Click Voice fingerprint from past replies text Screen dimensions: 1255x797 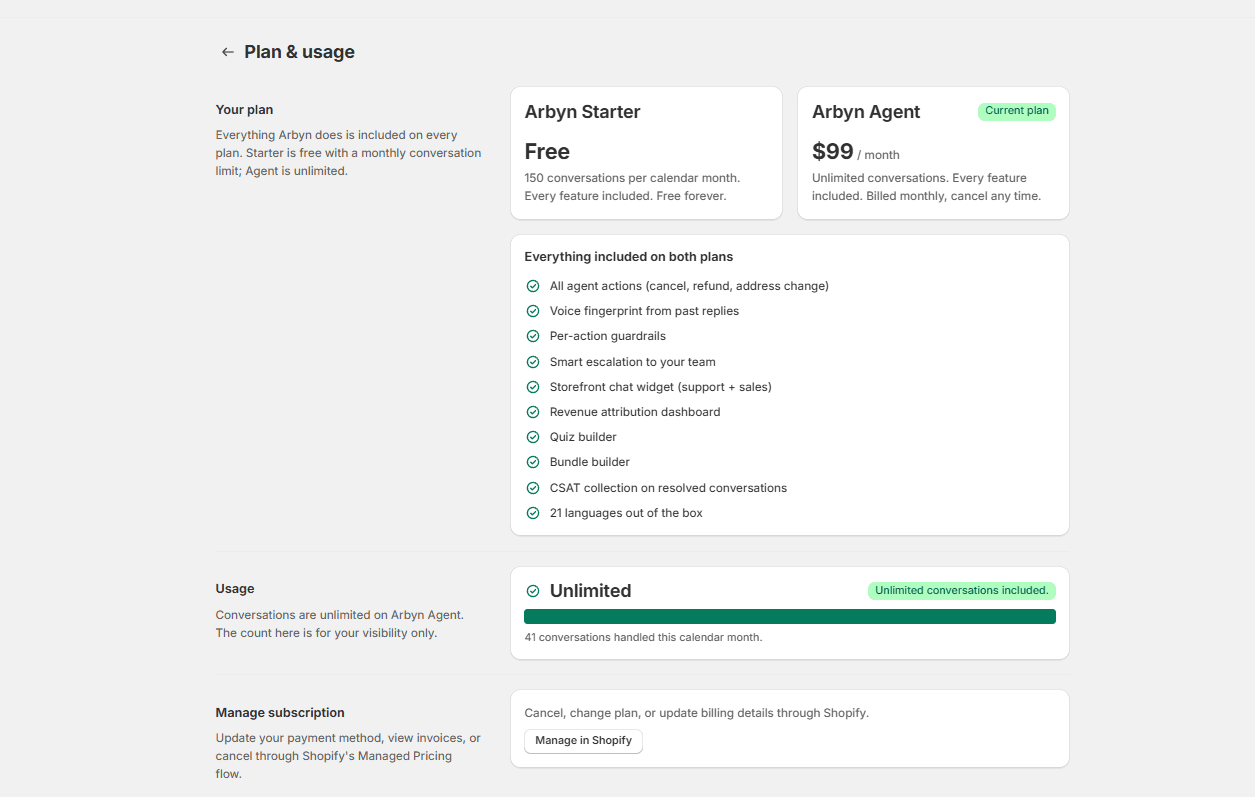[644, 311]
